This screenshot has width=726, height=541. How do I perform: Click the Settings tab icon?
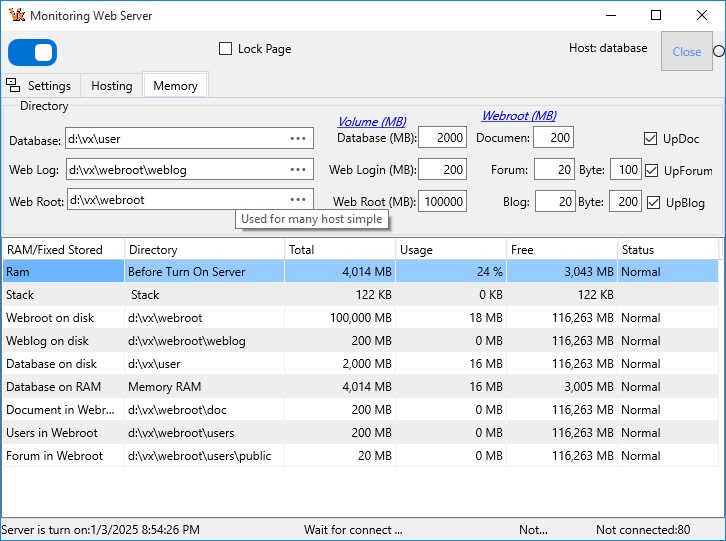13,85
